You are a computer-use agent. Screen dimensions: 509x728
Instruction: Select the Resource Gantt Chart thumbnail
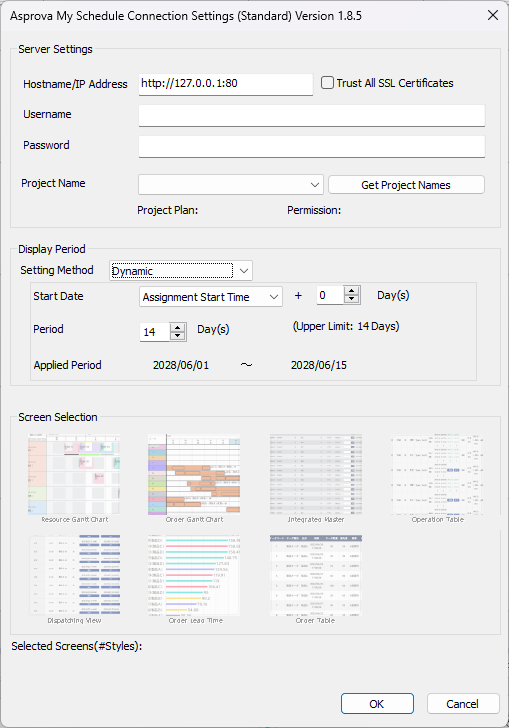tap(74, 475)
